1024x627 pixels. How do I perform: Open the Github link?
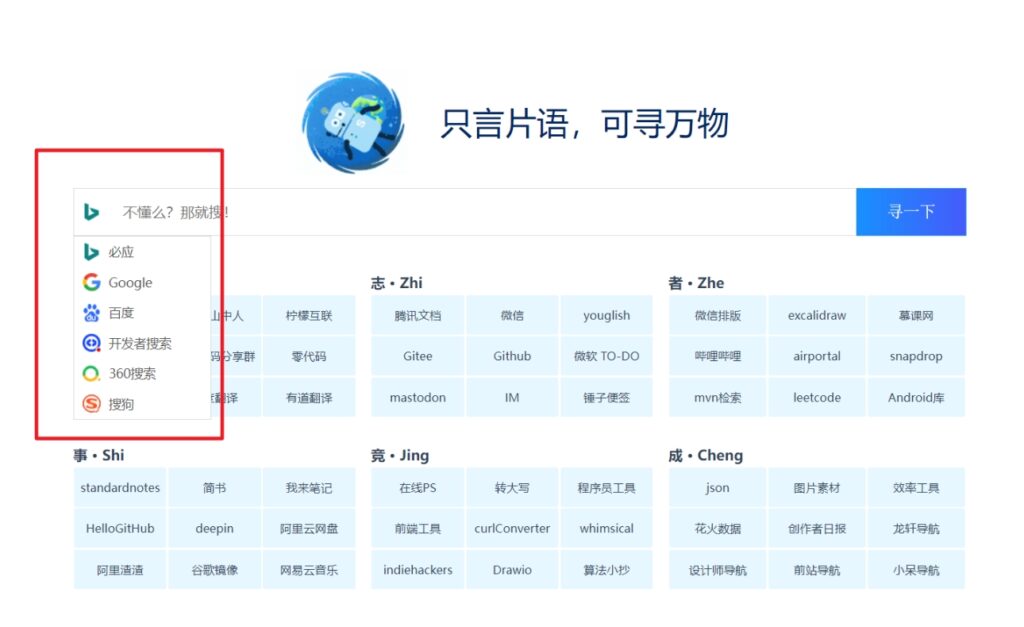point(512,356)
